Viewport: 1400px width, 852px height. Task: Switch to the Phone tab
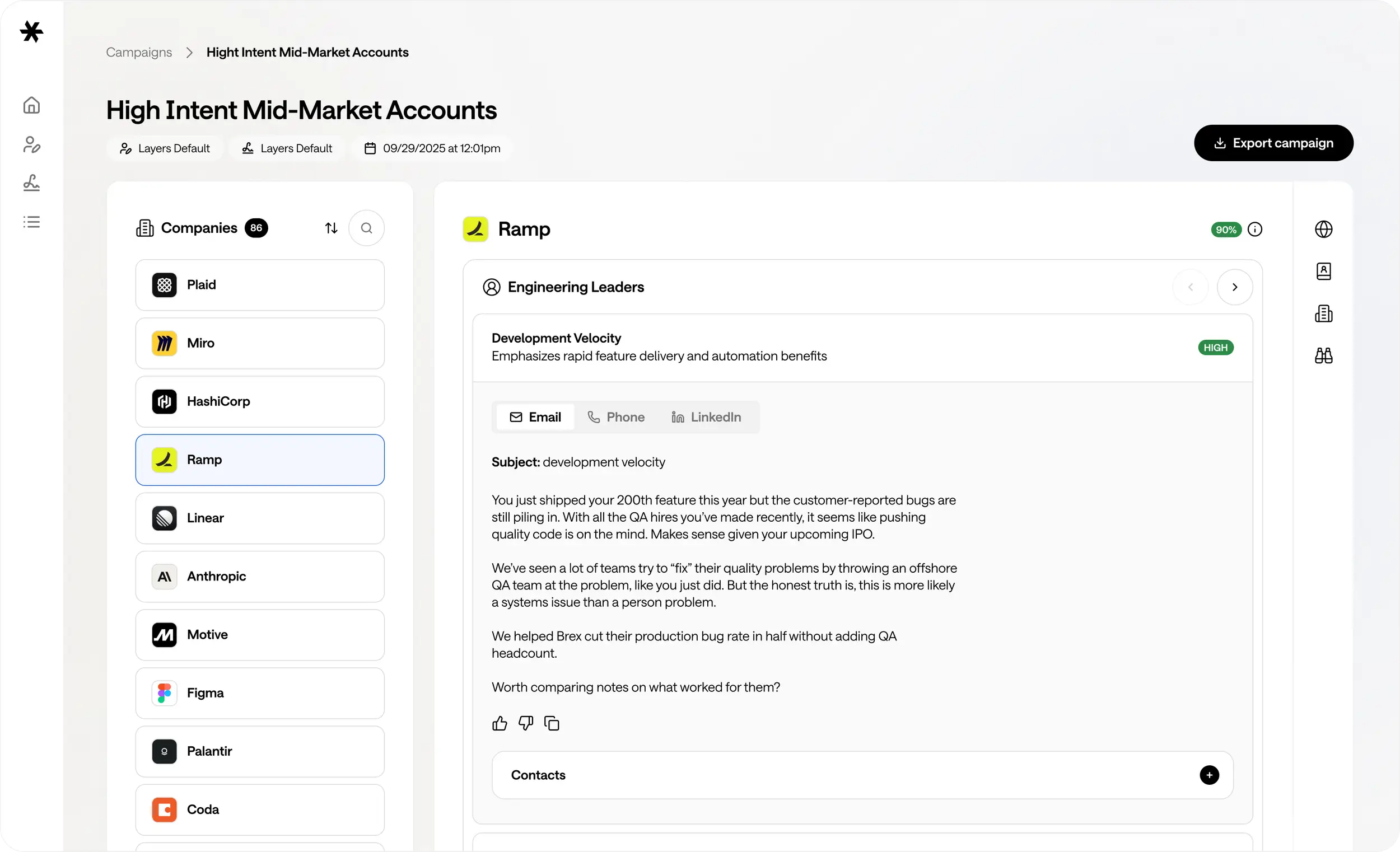(x=616, y=417)
